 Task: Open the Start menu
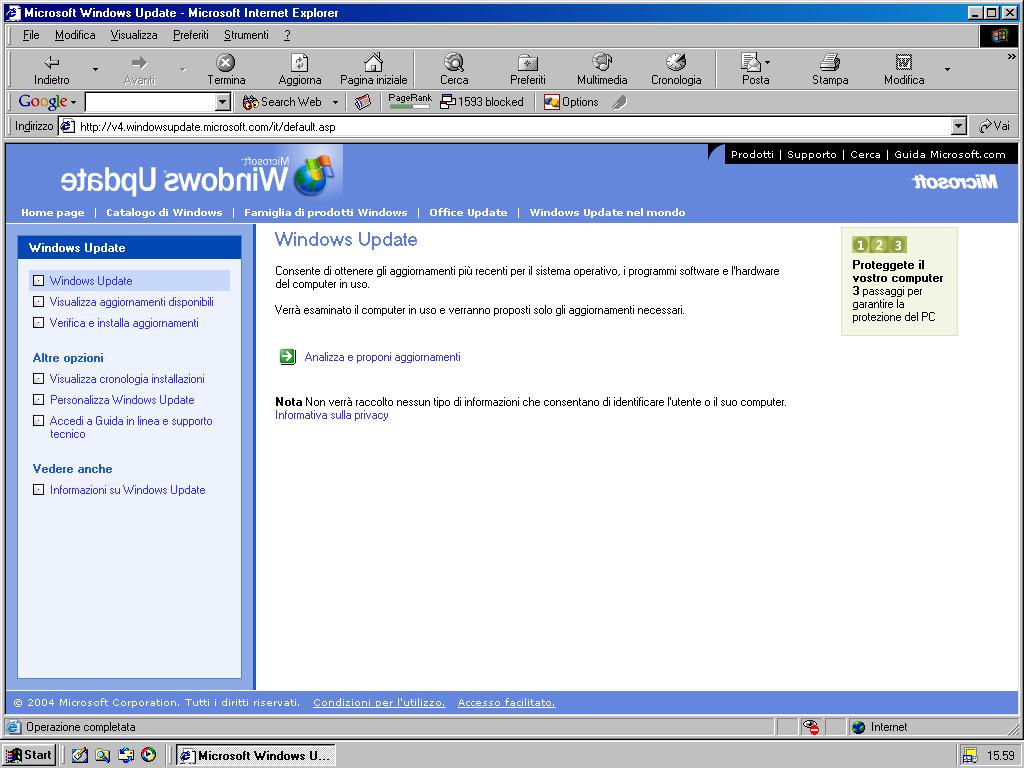pos(29,755)
